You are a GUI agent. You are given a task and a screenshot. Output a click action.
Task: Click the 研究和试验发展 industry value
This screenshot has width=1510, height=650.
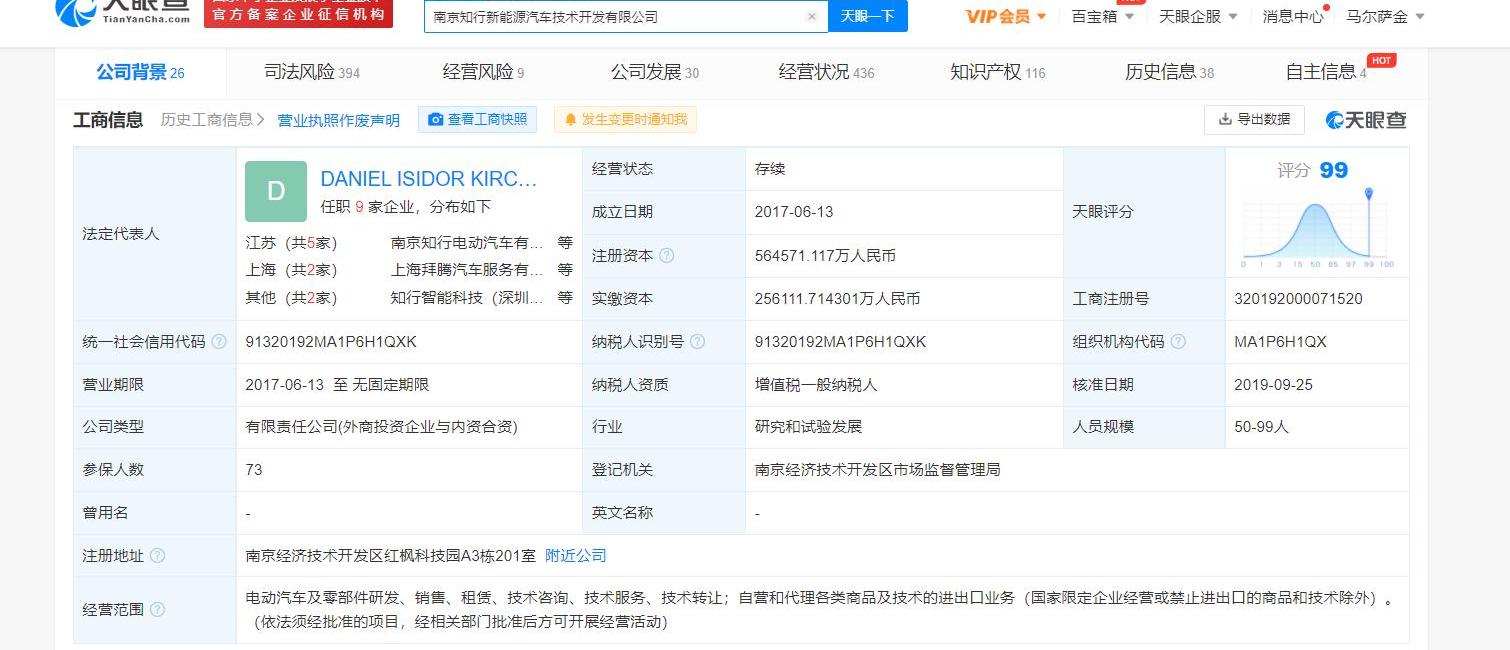tap(808, 427)
